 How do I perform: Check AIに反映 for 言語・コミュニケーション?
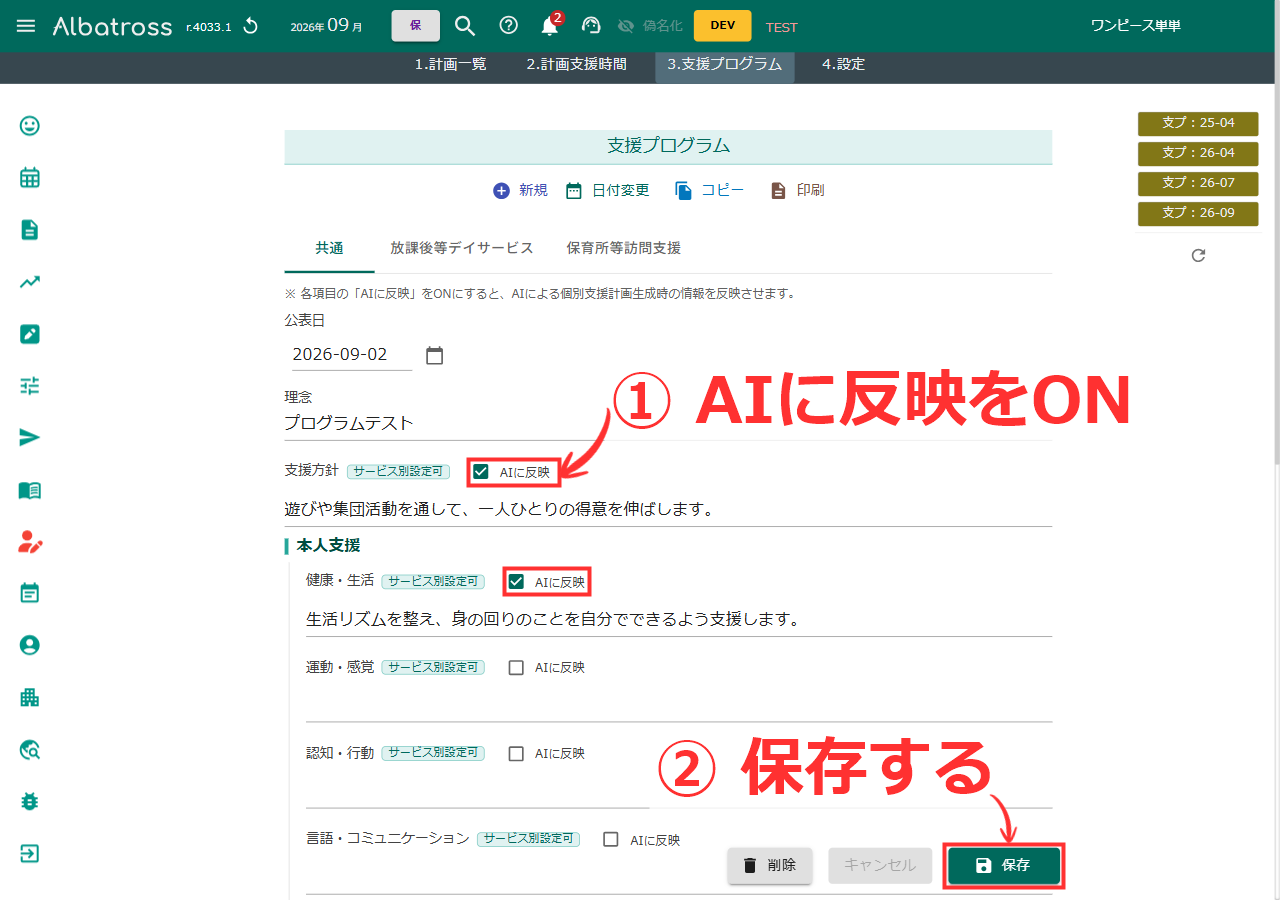[611, 840]
